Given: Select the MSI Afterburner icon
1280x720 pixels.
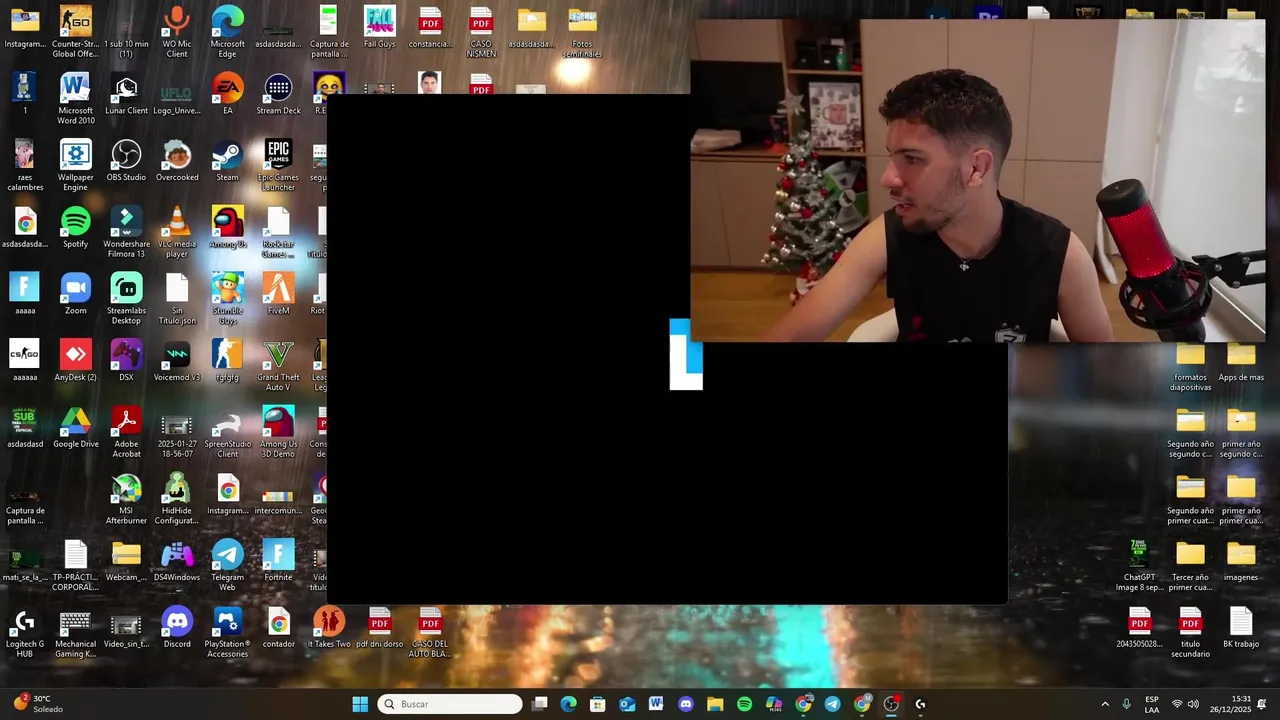Looking at the screenshot, I should coord(126,499).
